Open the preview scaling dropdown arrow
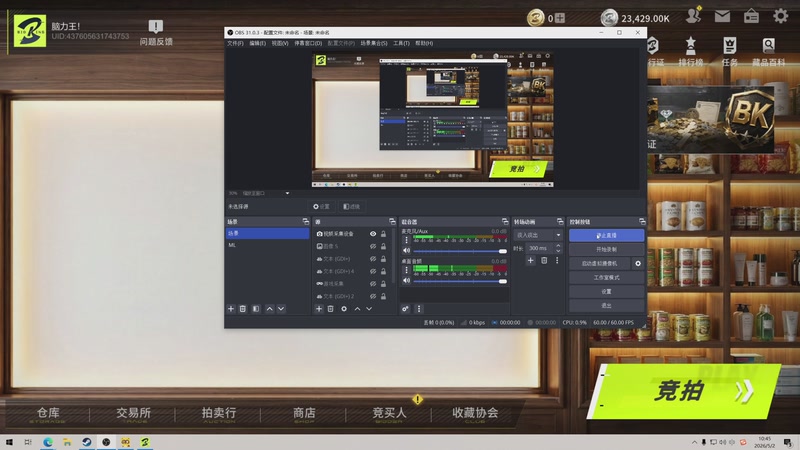 pos(287,193)
